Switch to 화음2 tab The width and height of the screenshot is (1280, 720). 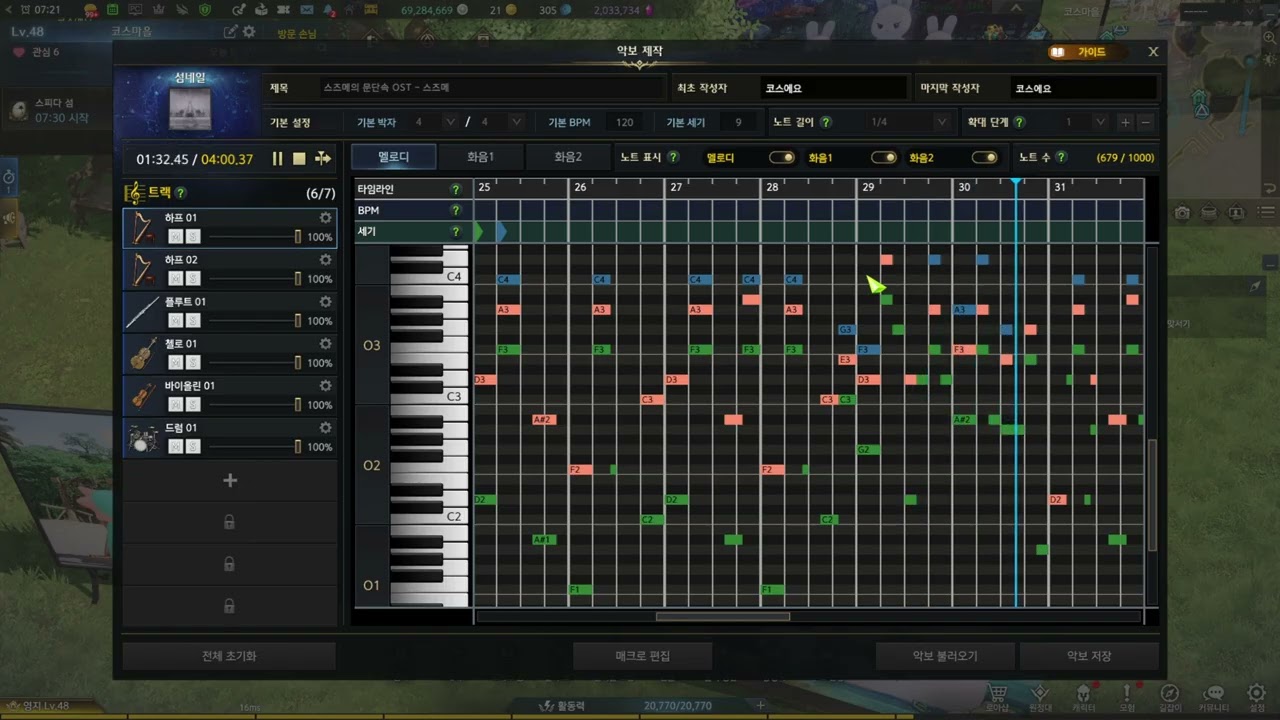[568, 157]
